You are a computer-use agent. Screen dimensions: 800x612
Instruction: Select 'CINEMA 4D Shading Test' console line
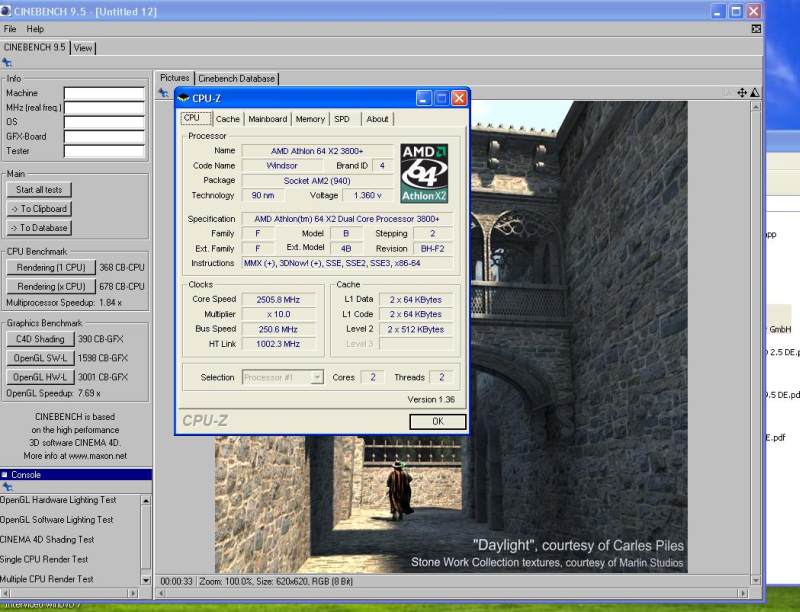pos(47,540)
